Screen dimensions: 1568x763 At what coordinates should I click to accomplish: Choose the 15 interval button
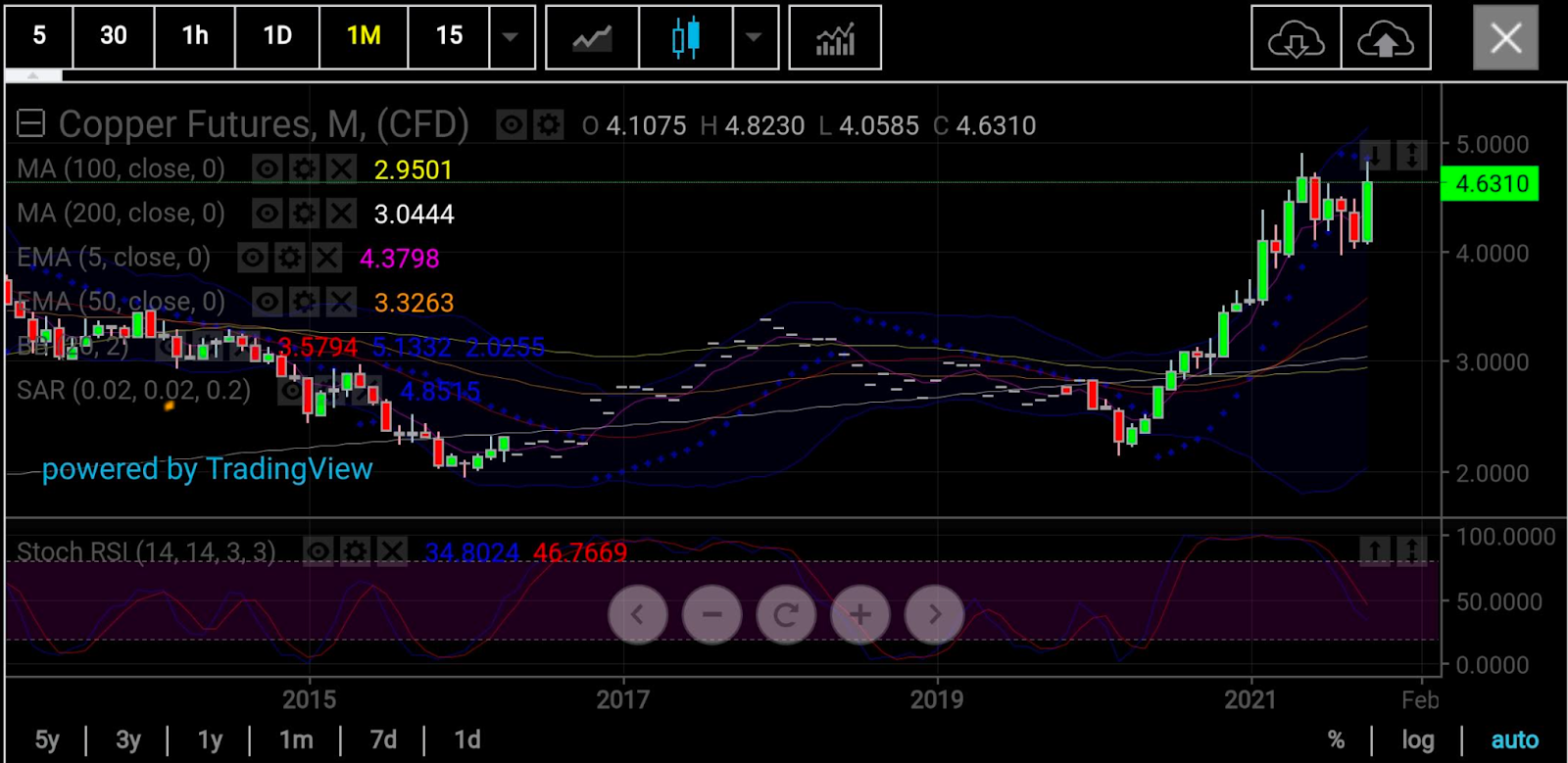[449, 36]
